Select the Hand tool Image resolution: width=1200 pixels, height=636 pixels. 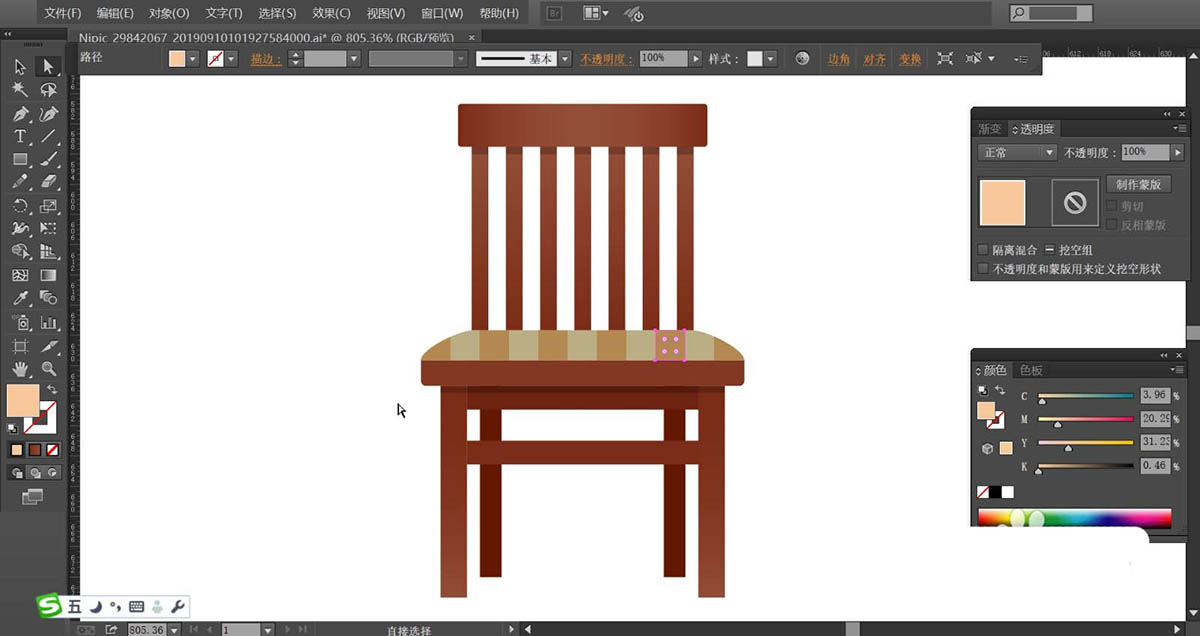pyautogui.click(x=20, y=369)
